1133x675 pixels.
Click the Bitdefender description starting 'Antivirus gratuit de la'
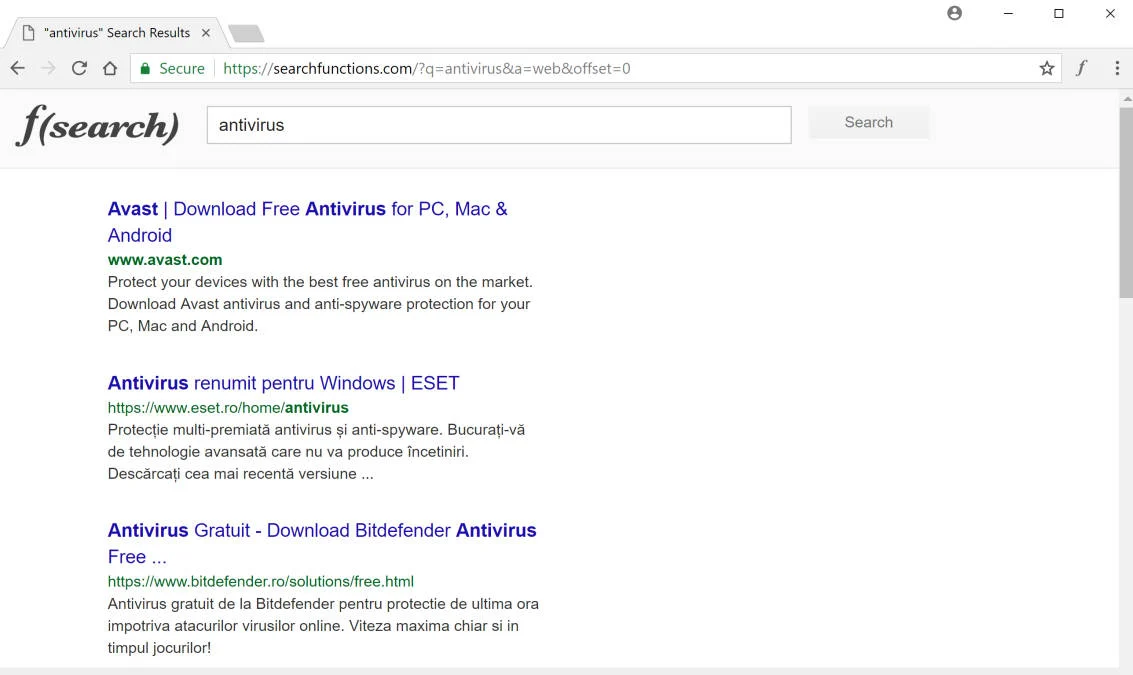(323, 626)
